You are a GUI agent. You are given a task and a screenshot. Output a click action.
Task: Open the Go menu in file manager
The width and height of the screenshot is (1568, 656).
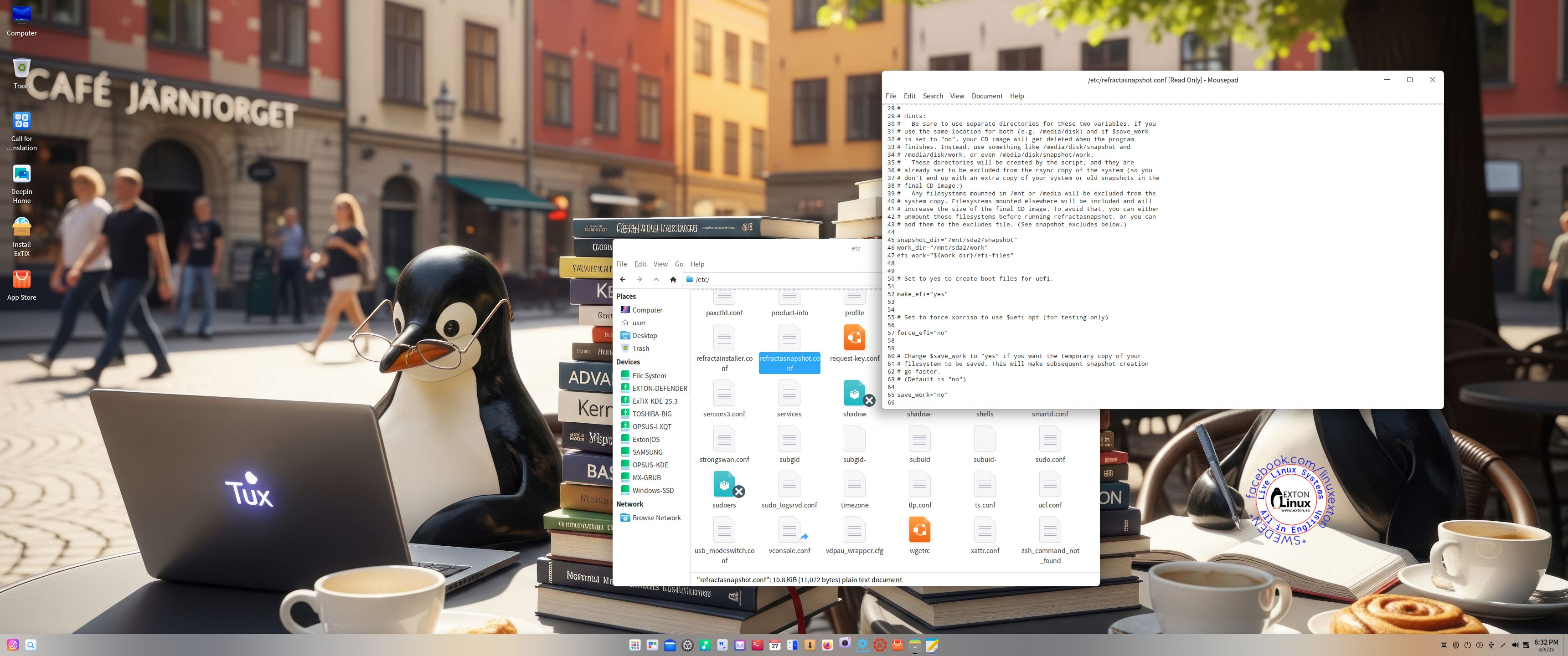point(679,264)
